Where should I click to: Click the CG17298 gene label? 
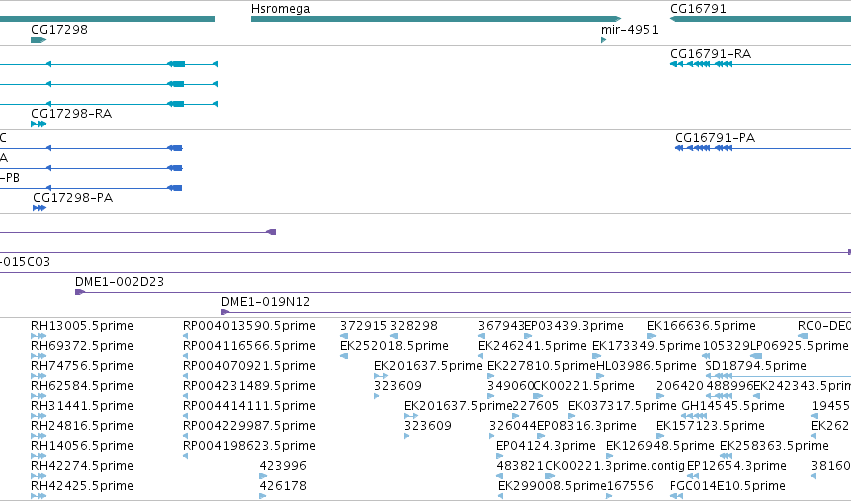click(59, 29)
